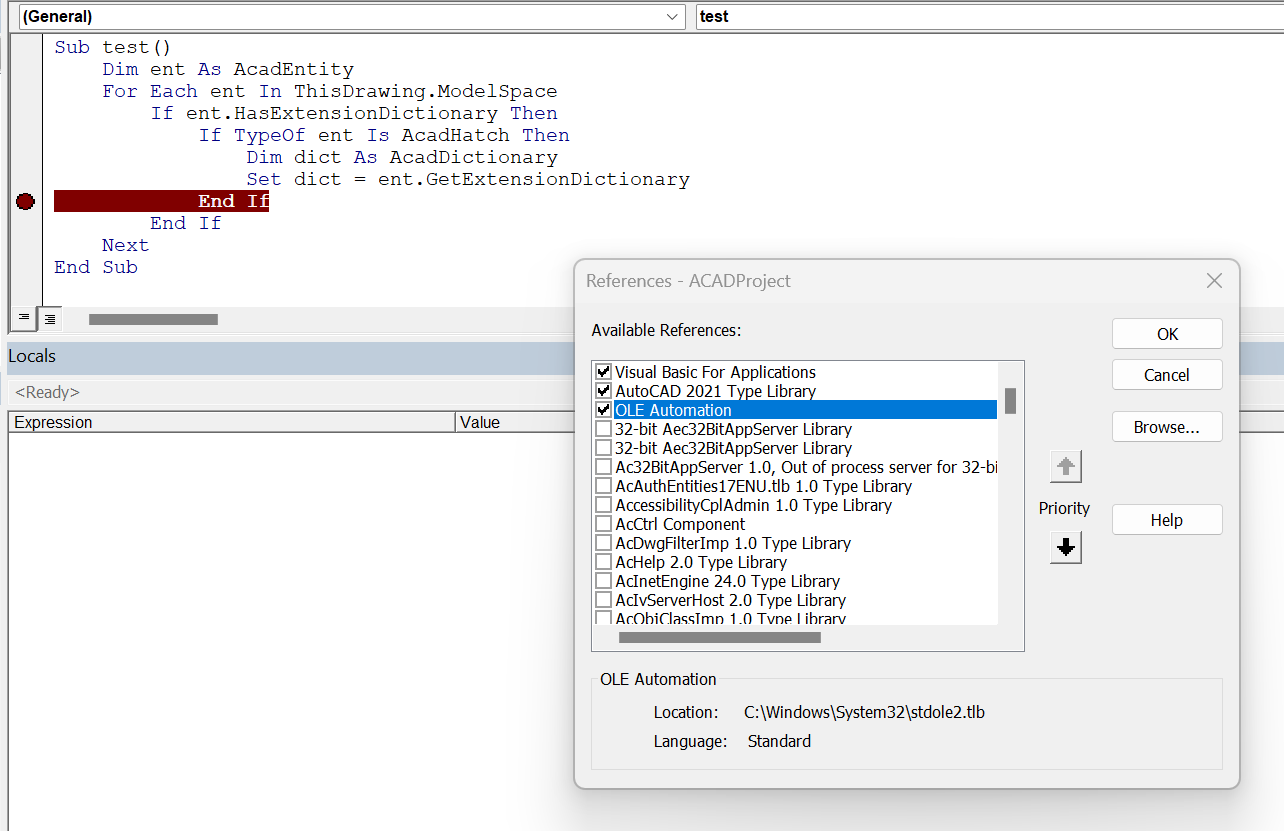The image size is (1284, 831).
Task: Check AcIvServerHost 2.0 Type Library
Action: click(603, 600)
